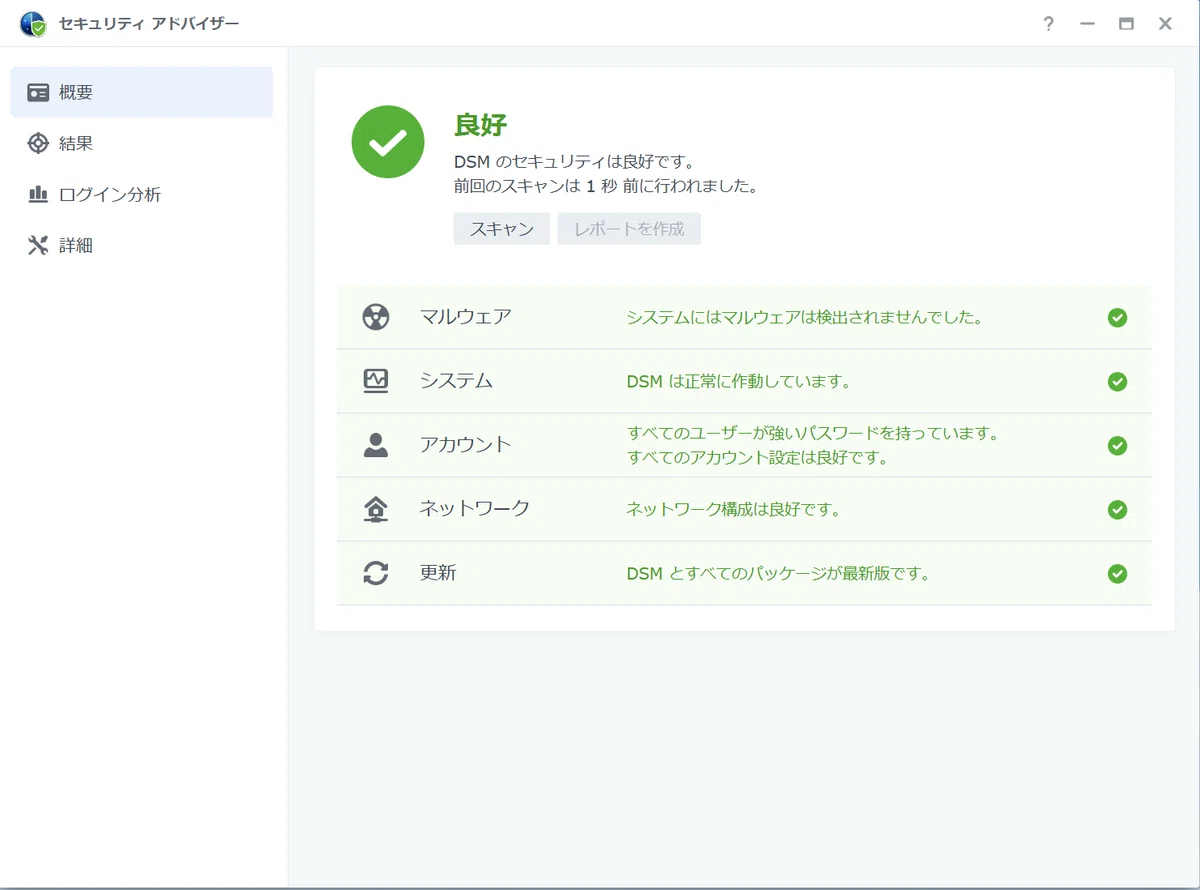Select the マルウェア category label

coord(465,317)
